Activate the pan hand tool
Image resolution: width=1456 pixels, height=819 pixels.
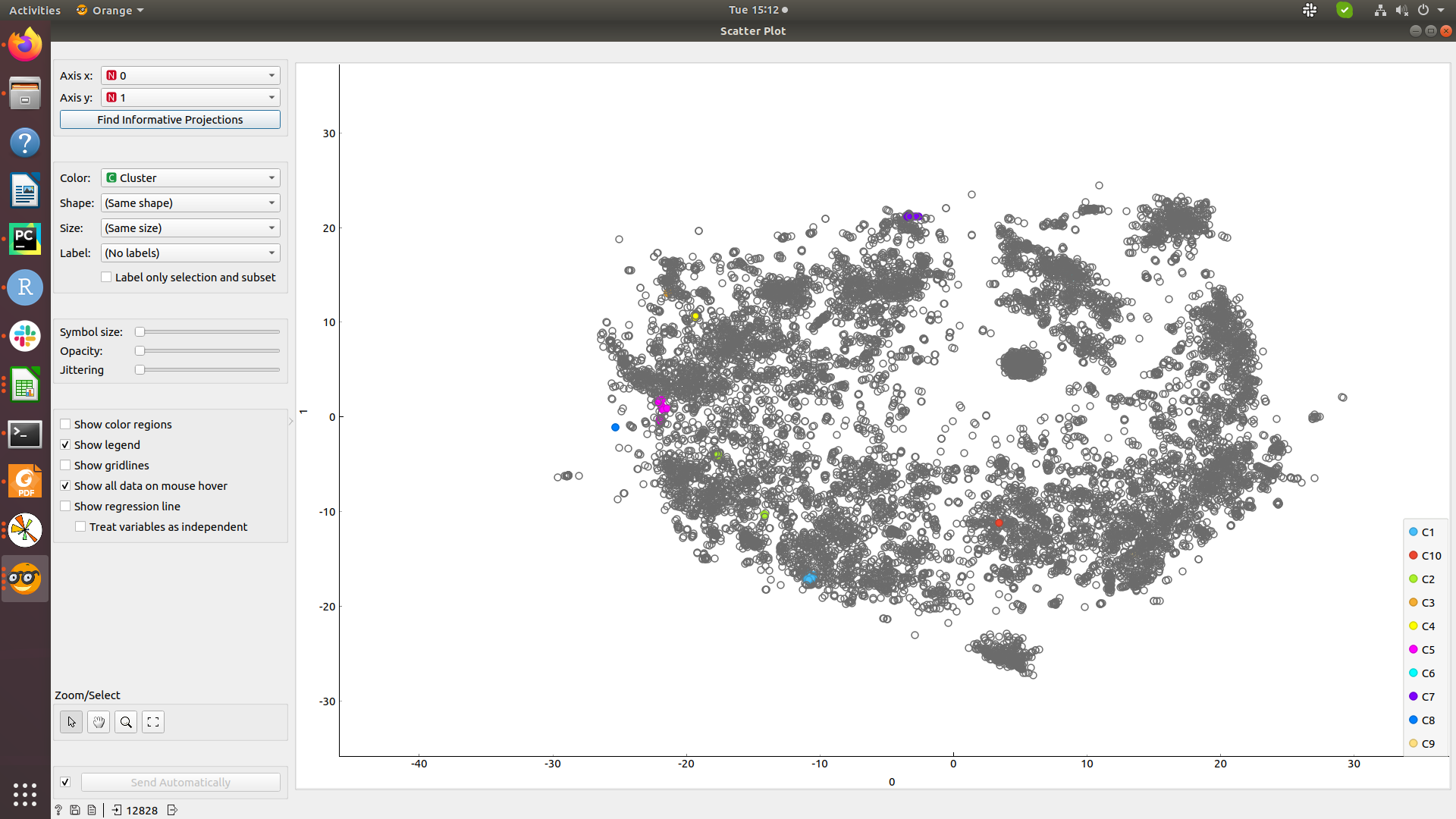coord(98,721)
